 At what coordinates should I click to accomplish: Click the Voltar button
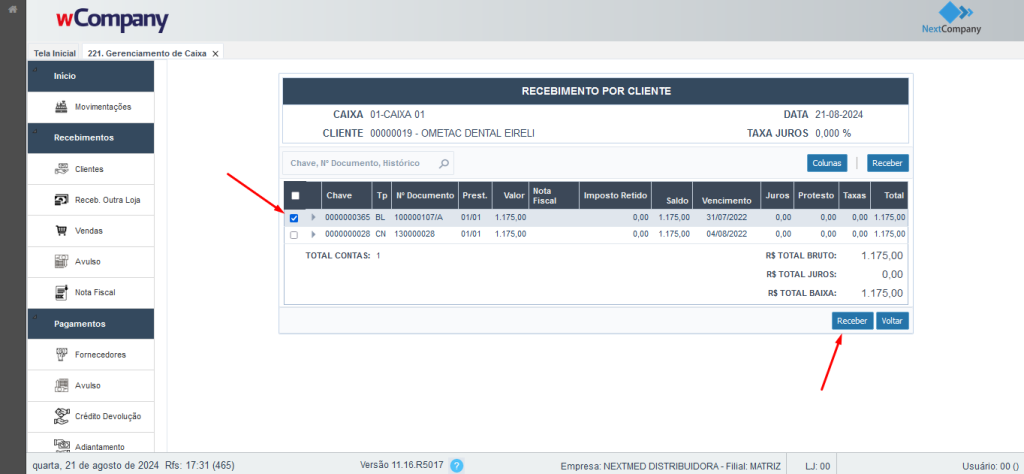[892, 321]
